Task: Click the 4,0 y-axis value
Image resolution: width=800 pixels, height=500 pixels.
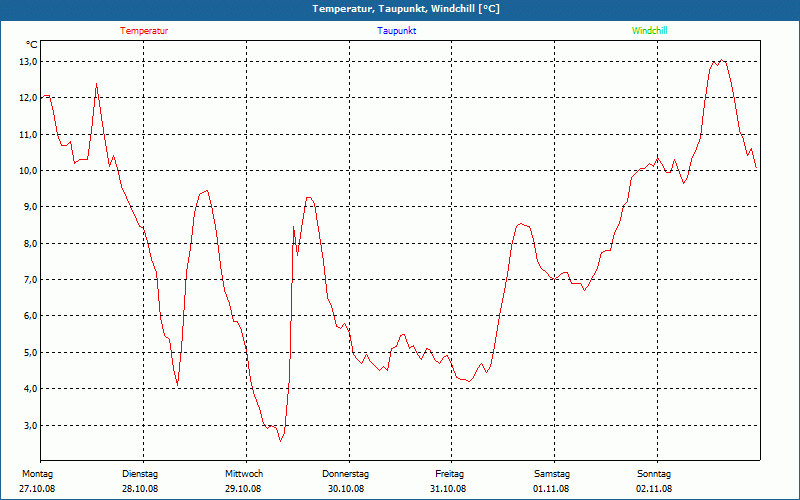Action: [31, 389]
